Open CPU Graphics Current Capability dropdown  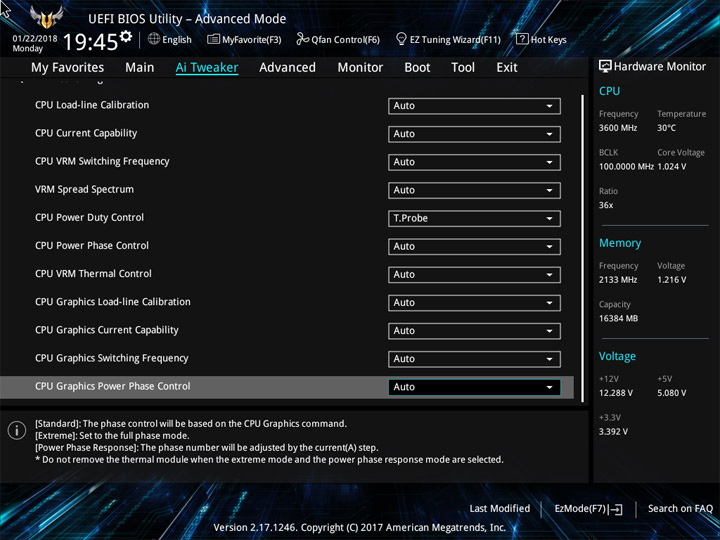[474, 331]
